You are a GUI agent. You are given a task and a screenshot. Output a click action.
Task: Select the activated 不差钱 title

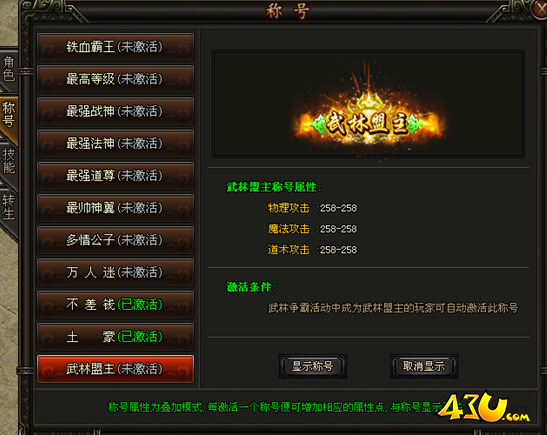pyautogui.click(x=115, y=305)
